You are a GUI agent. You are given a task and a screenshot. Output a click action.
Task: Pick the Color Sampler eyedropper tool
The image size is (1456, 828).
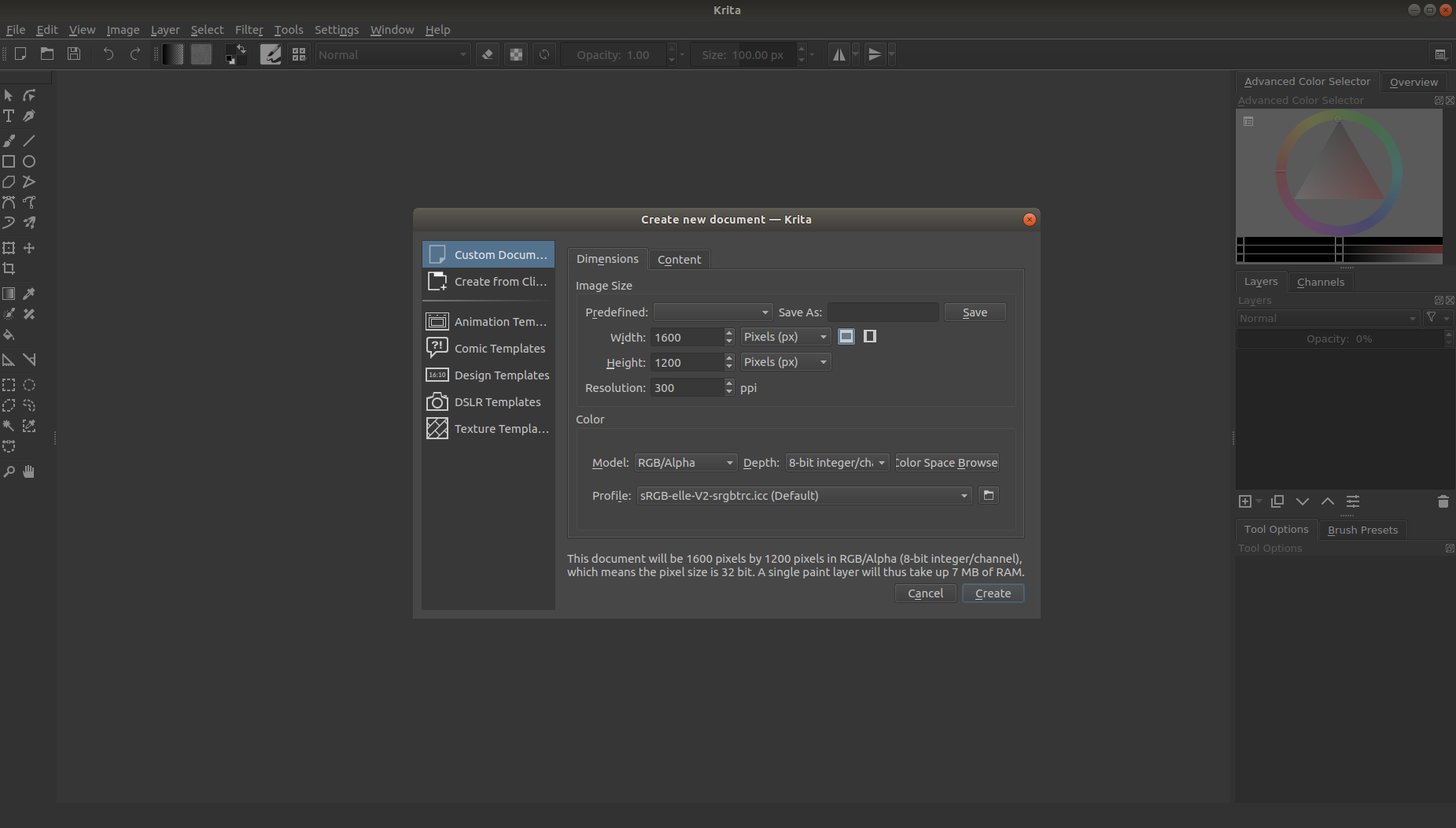point(29,294)
